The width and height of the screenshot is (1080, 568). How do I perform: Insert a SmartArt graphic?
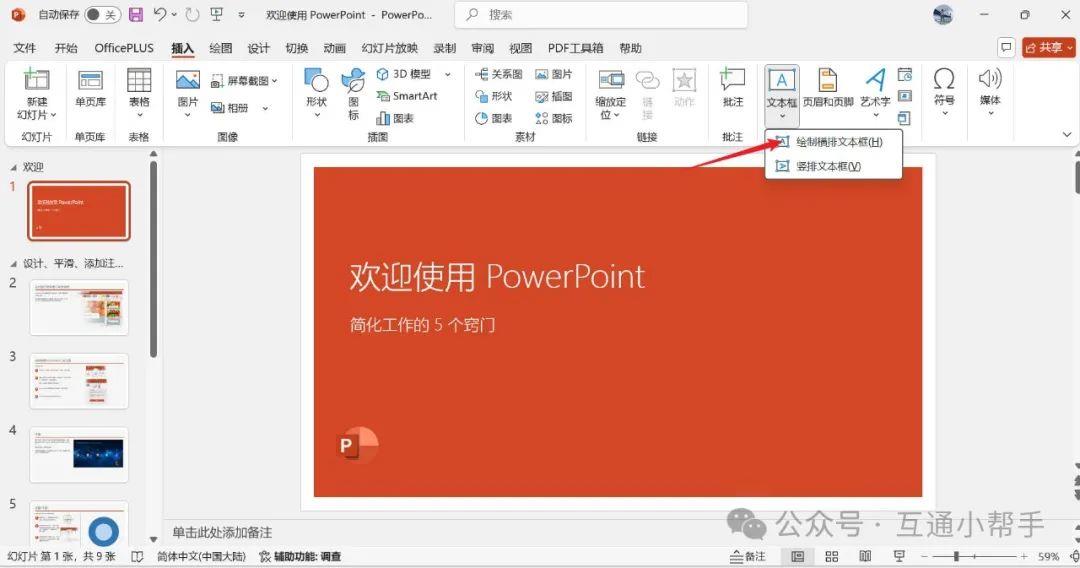[406, 96]
